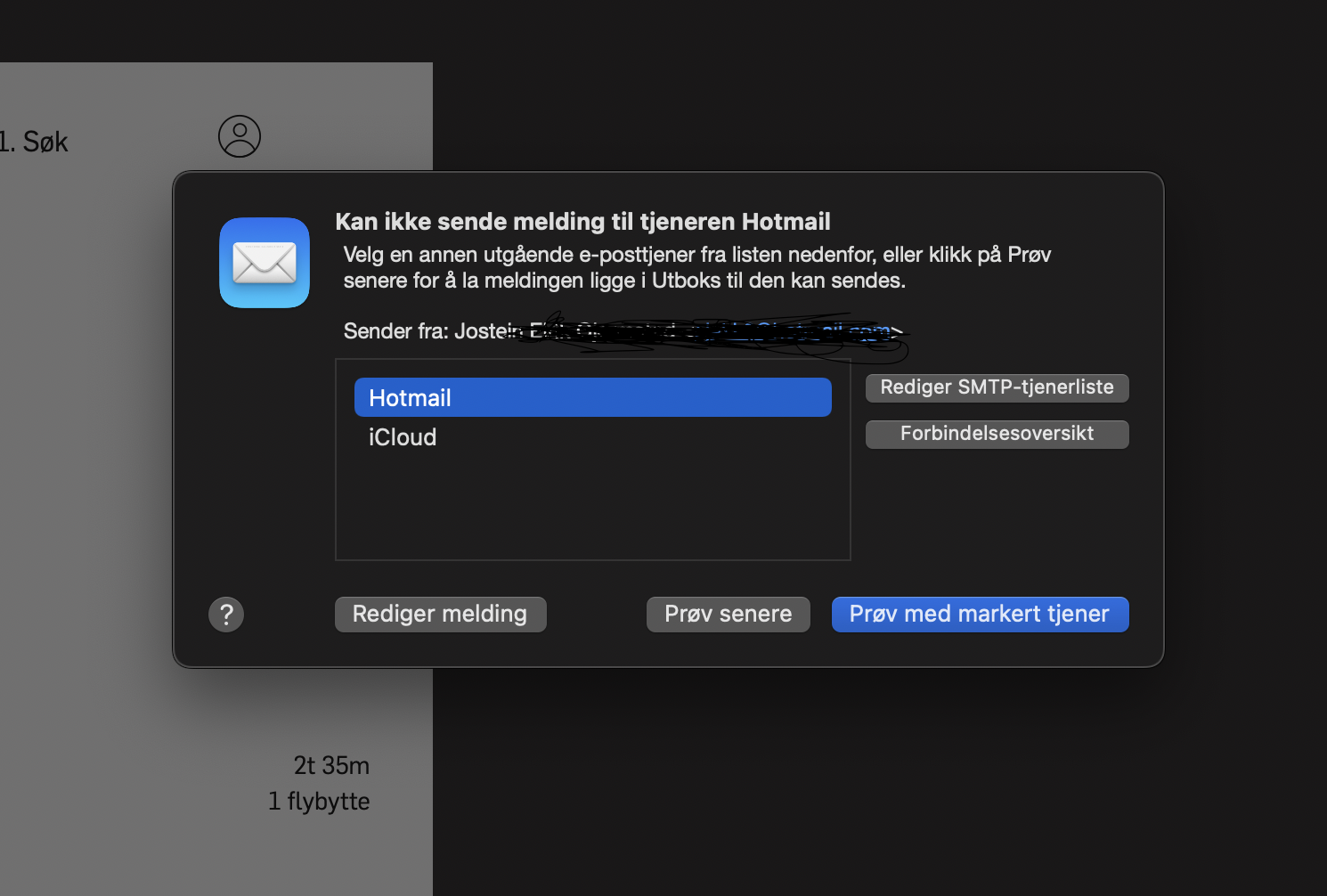Click Rediger SMTP-tjenerliste button
This screenshot has width=1327, height=896.
(997, 387)
